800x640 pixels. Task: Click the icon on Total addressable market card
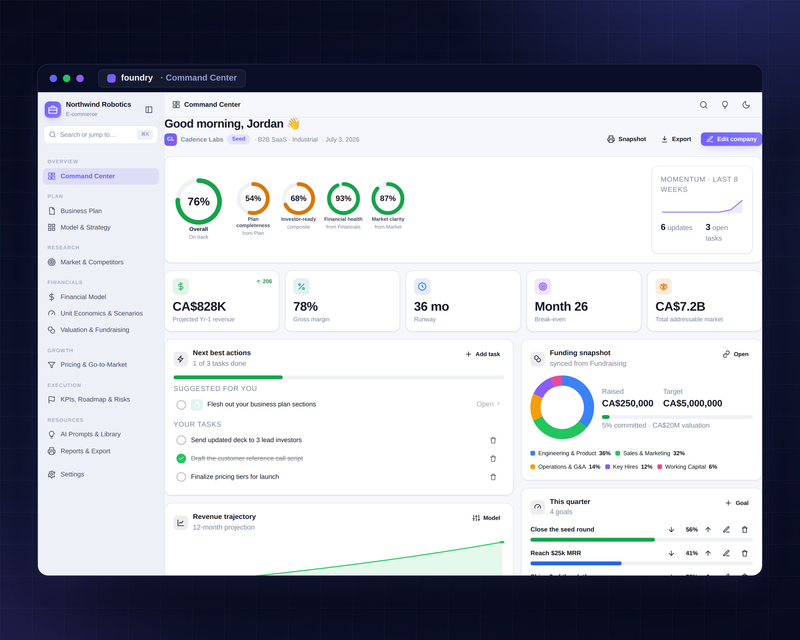click(663, 287)
